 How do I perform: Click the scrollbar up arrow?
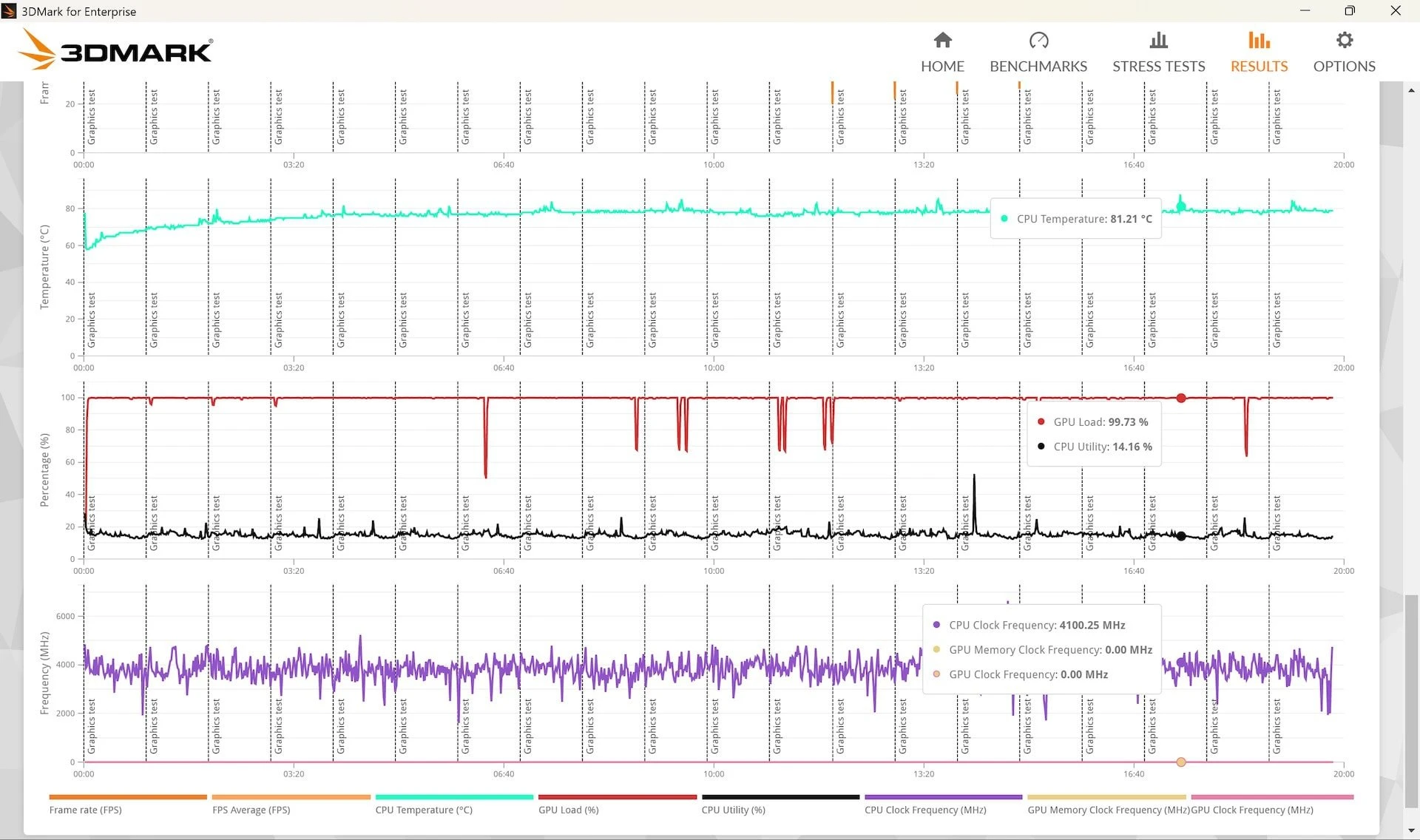click(1411, 89)
